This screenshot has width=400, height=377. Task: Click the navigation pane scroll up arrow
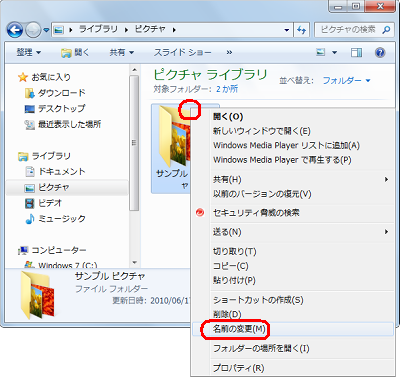pyautogui.click(x=134, y=70)
